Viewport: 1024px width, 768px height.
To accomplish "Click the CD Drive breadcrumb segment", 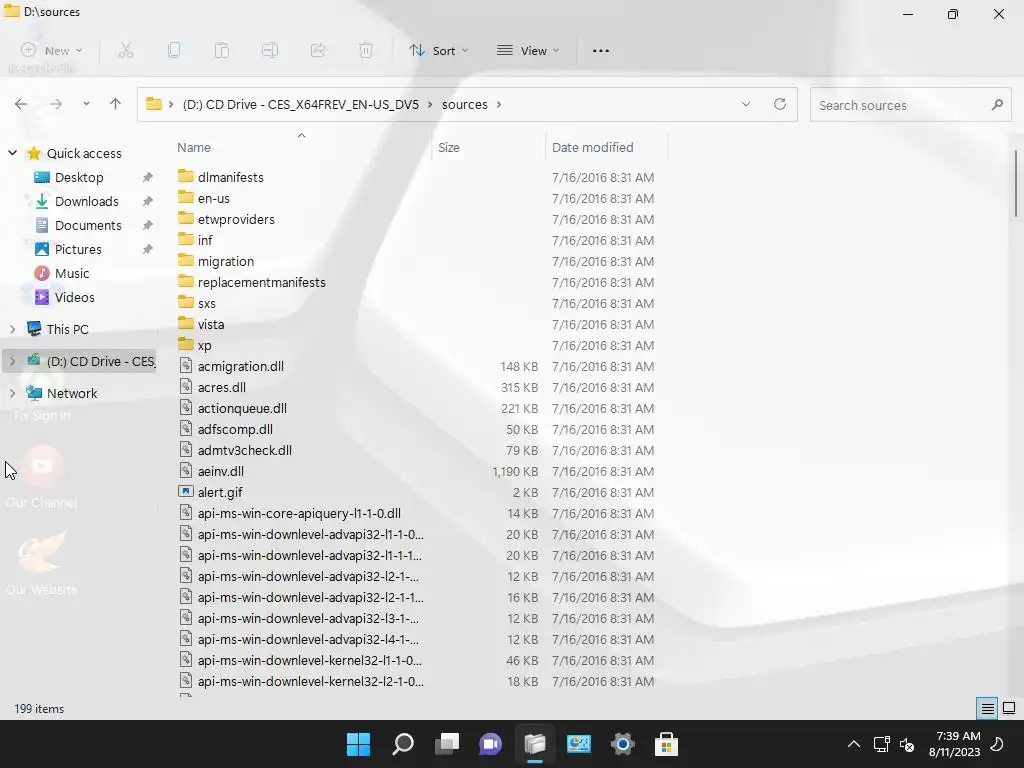I will coord(300,104).
